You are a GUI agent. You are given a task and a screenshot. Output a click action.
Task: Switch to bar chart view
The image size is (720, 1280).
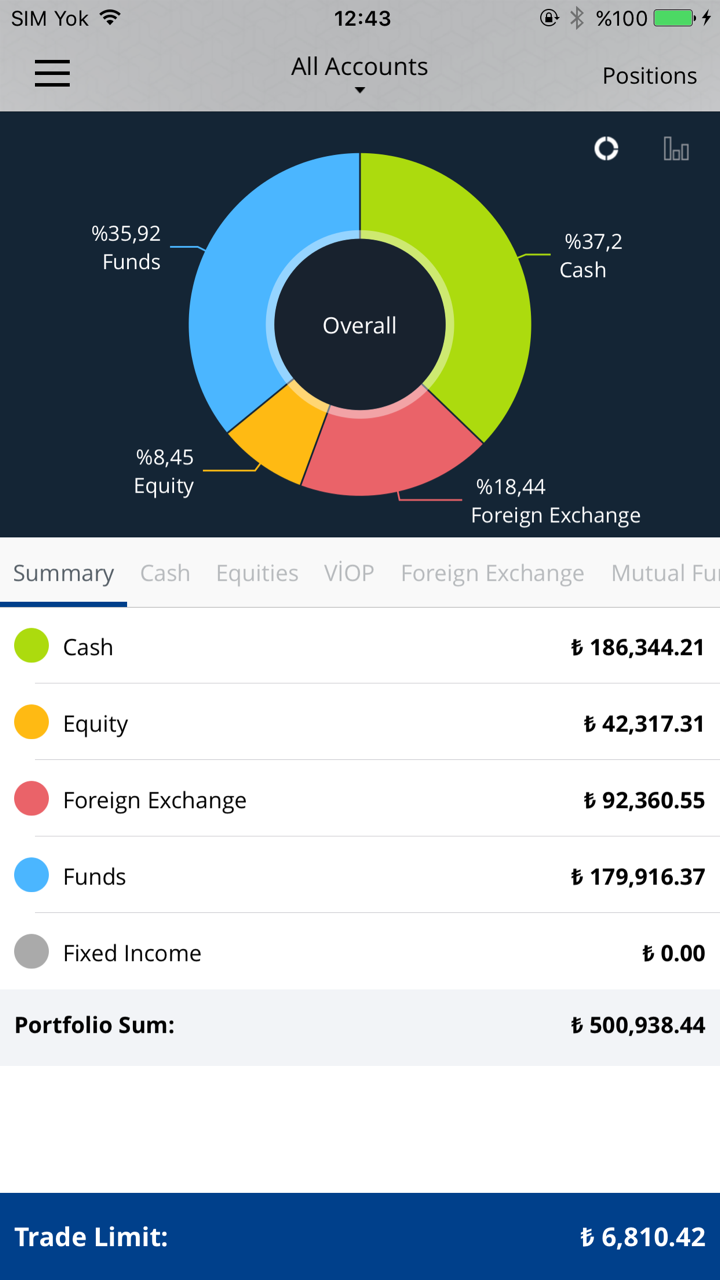[676, 149]
